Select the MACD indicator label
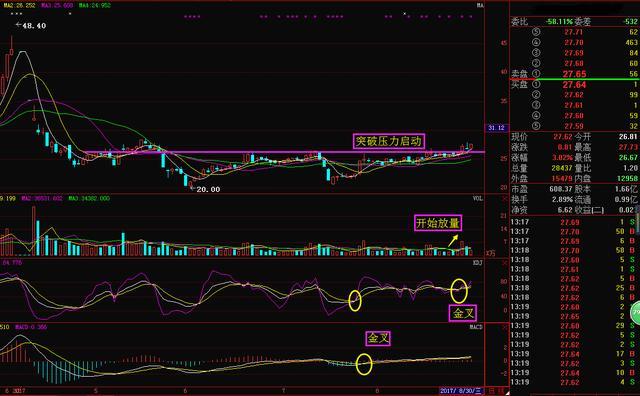This screenshot has width=640, height=396. (476, 327)
